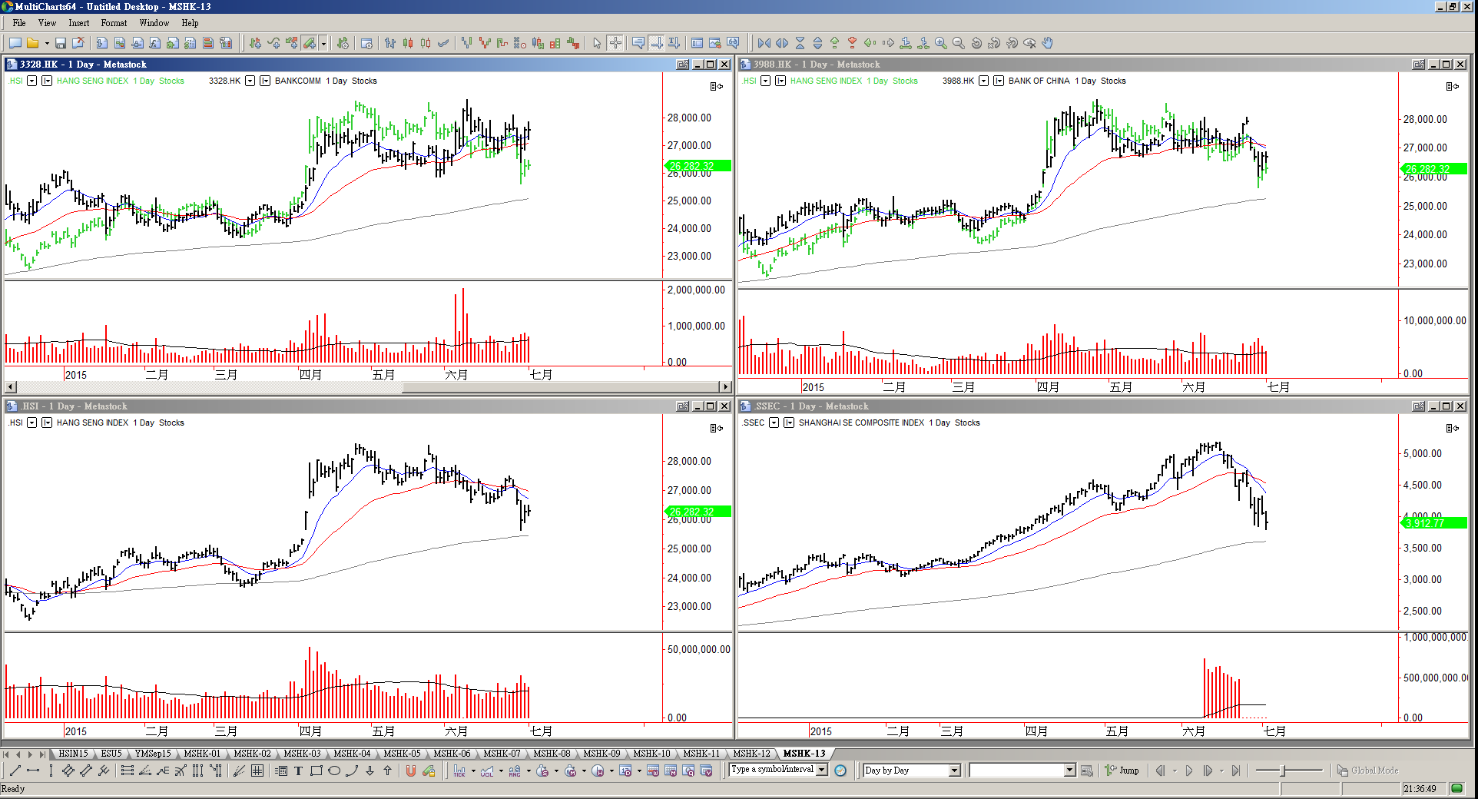The image size is (1478, 812).
Task: Open the Format menu
Action: pyautogui.click(x=114, y=23)
